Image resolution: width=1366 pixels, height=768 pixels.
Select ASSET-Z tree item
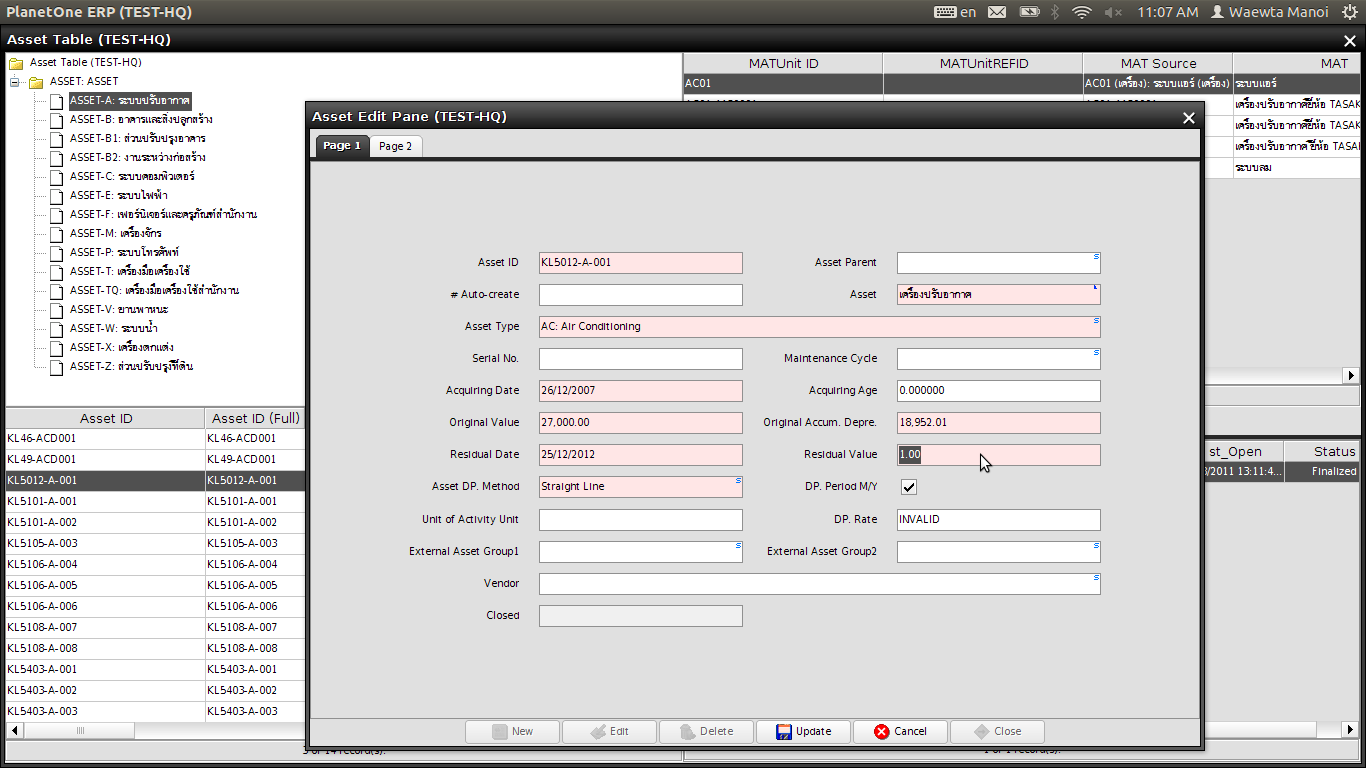pyautogui.click(x=131, y=367)
